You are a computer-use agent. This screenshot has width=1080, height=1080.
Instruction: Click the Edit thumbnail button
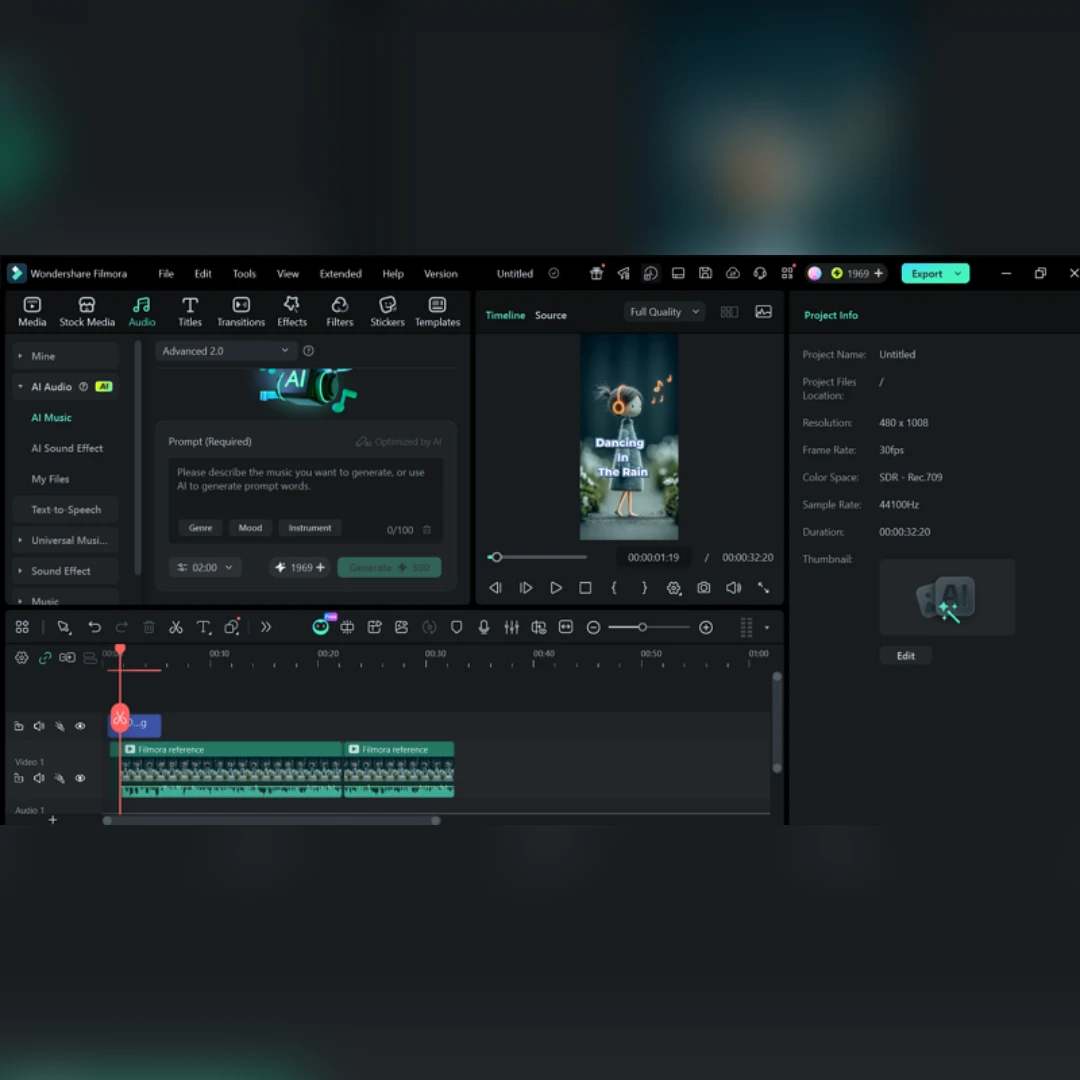(905, 655)
